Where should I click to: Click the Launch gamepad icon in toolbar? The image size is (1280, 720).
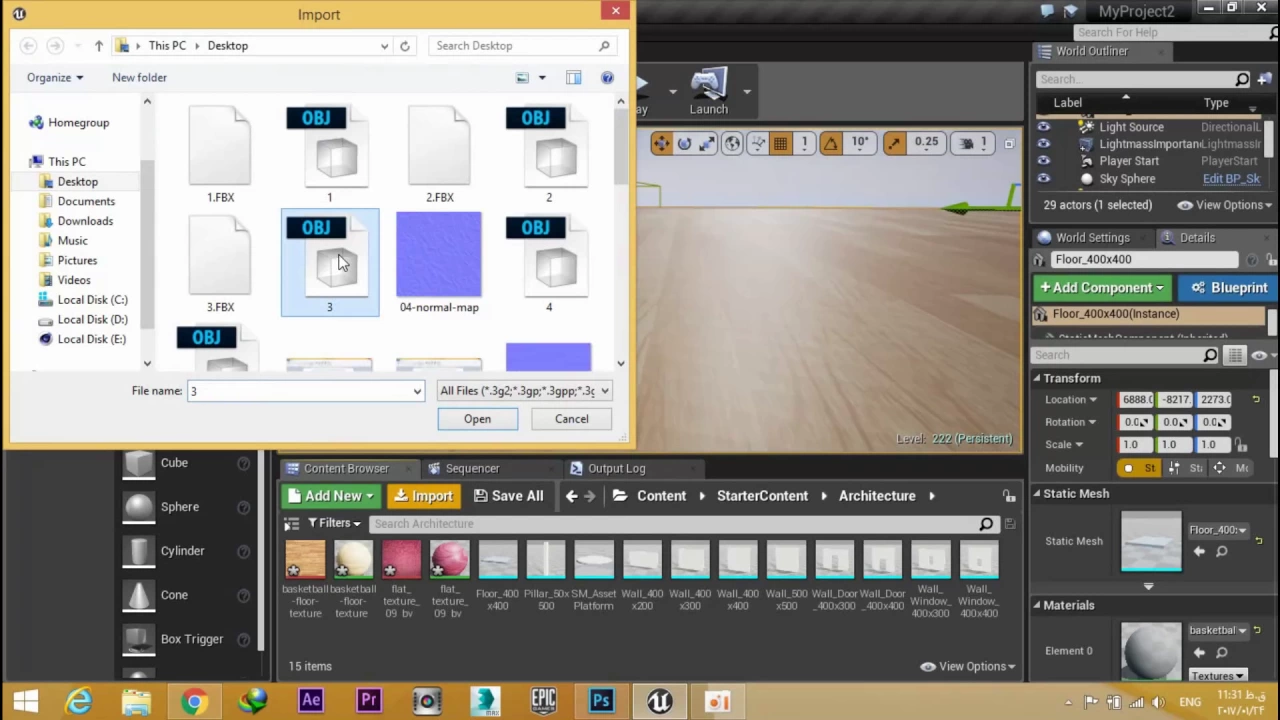(x=708, y=85)
